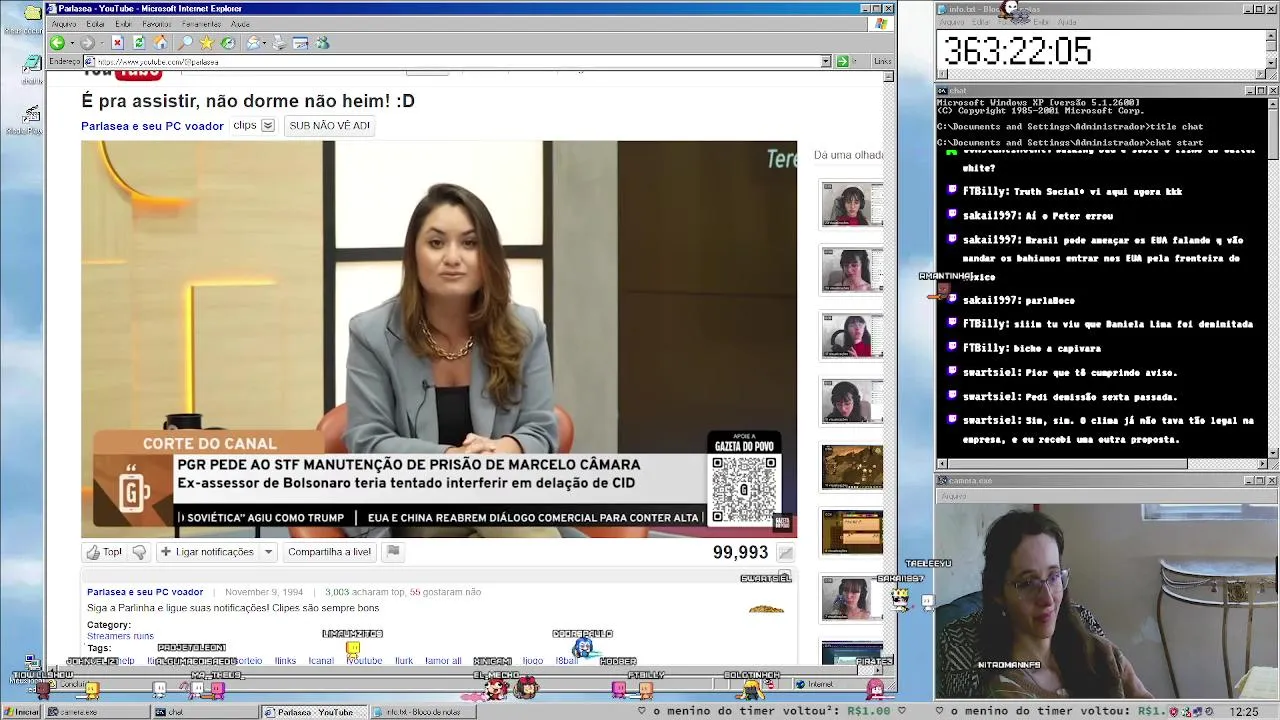Open the address bar dropdown arrow
This screenshot has height=720, width=1280.
826,61
